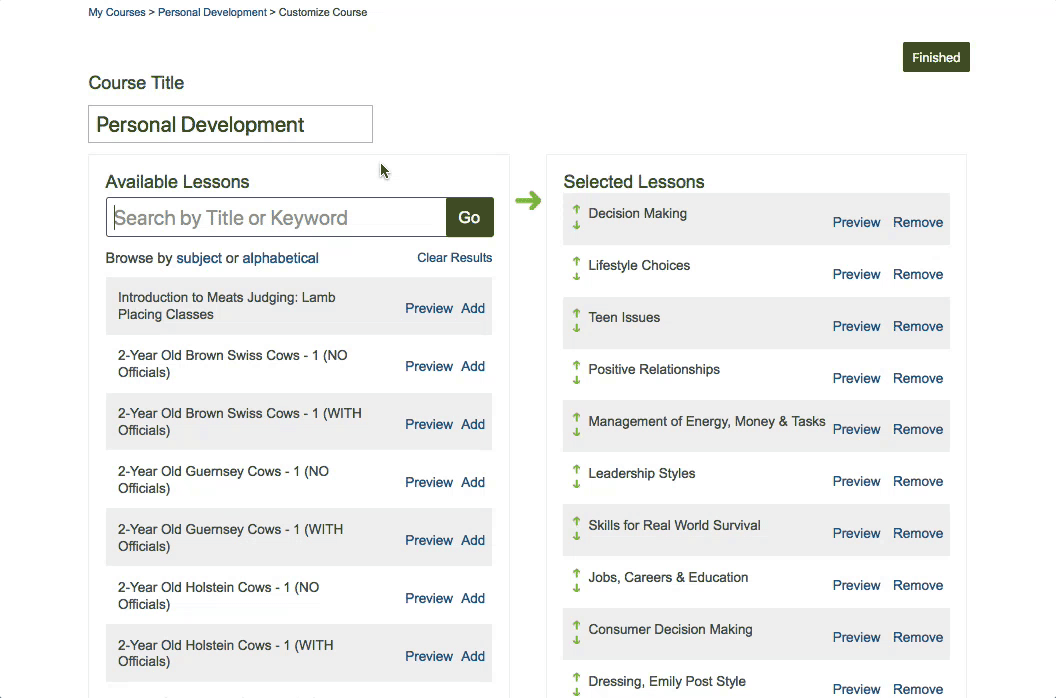Clear Results of lesson search
The image size is (1056, 698).
pos(455,257)
